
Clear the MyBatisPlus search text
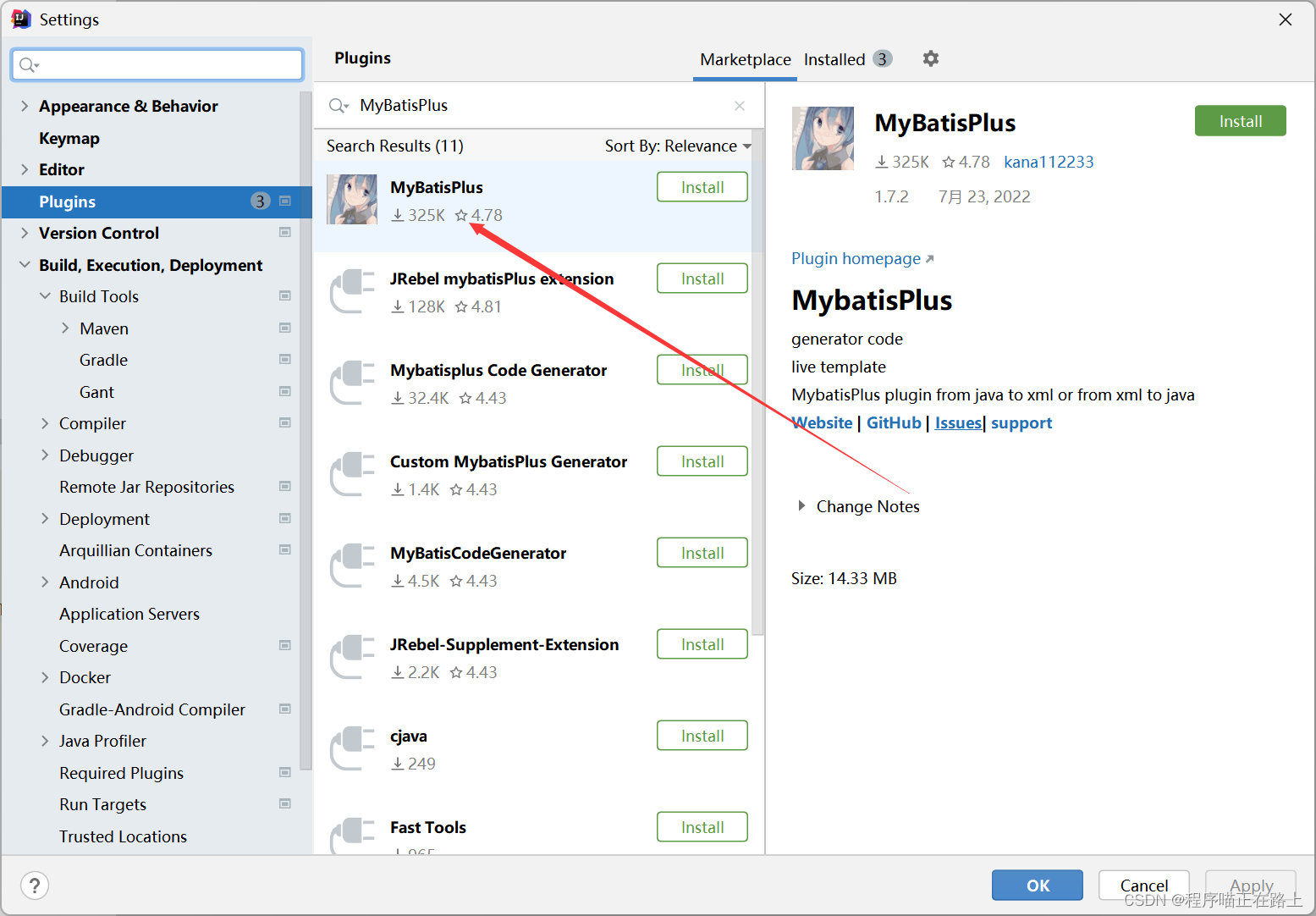click(740, 106)
